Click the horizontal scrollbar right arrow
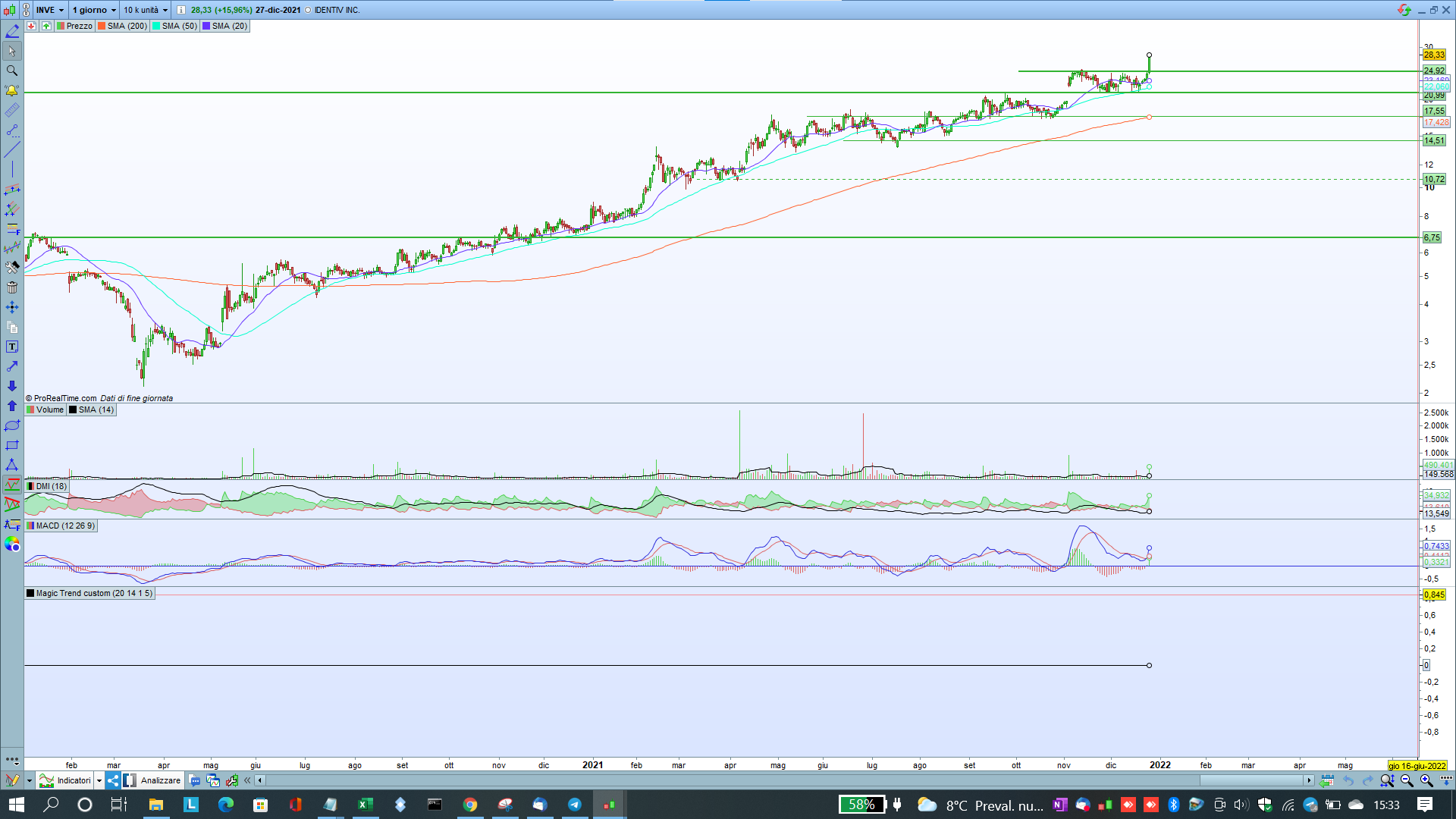 coord(1309,780)
